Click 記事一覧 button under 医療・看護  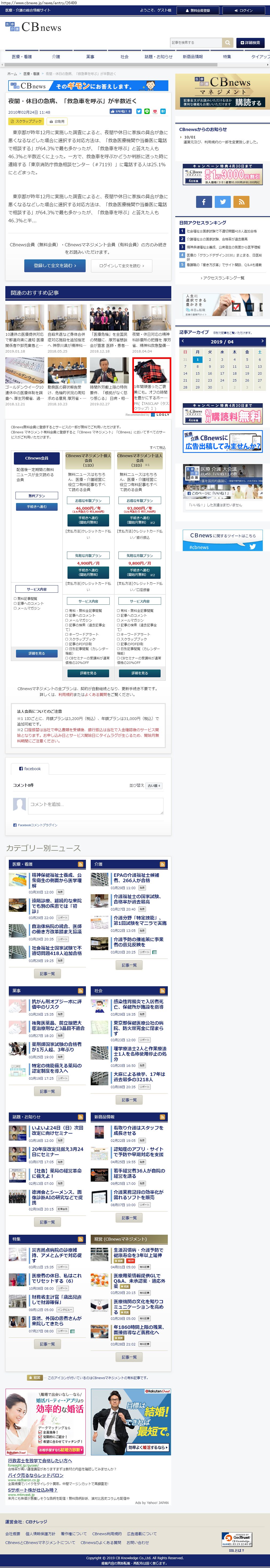(x=47, y=974)
